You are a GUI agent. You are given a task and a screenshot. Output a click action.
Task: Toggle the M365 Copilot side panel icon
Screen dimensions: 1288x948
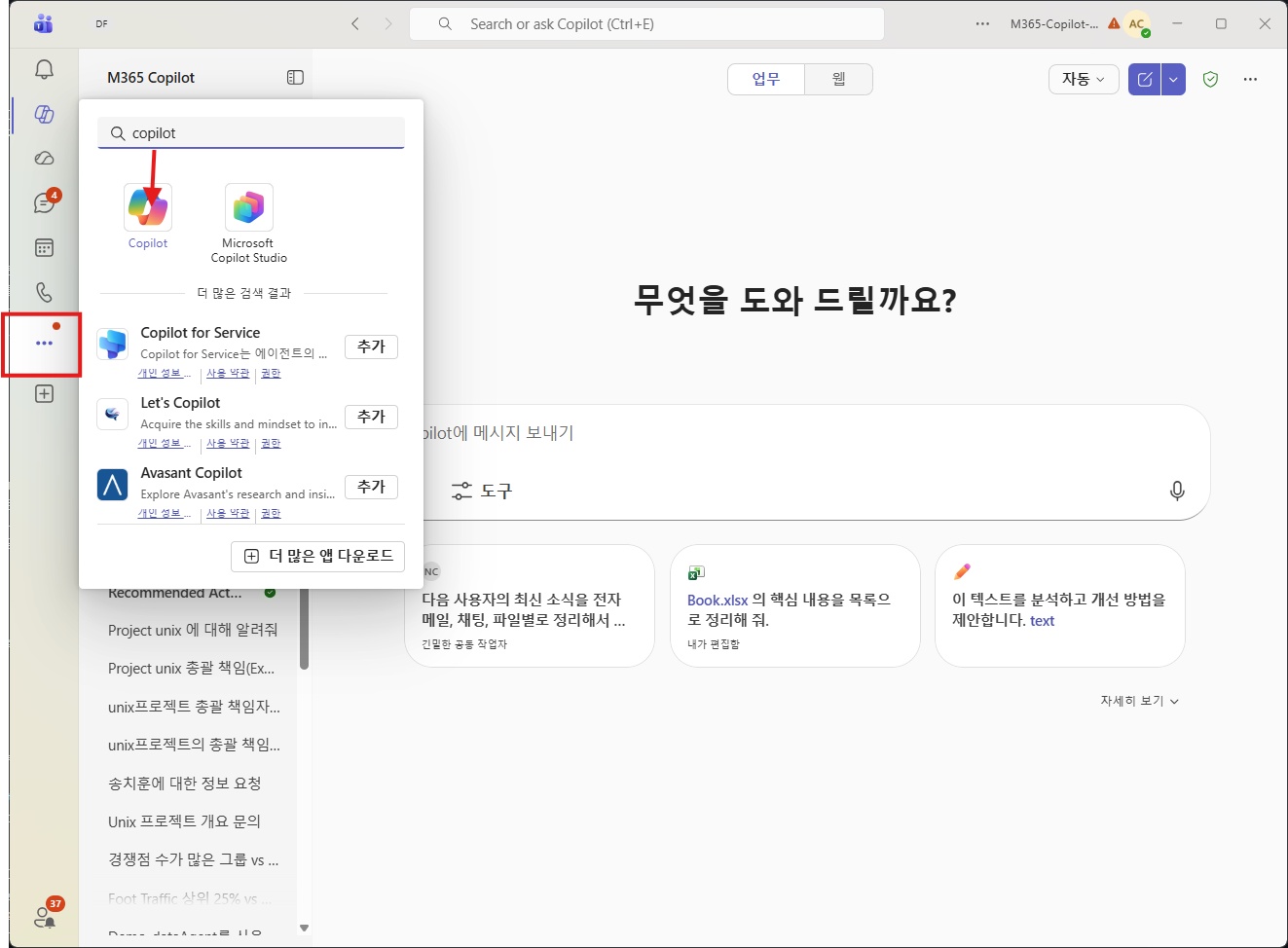tap(295, 77)
